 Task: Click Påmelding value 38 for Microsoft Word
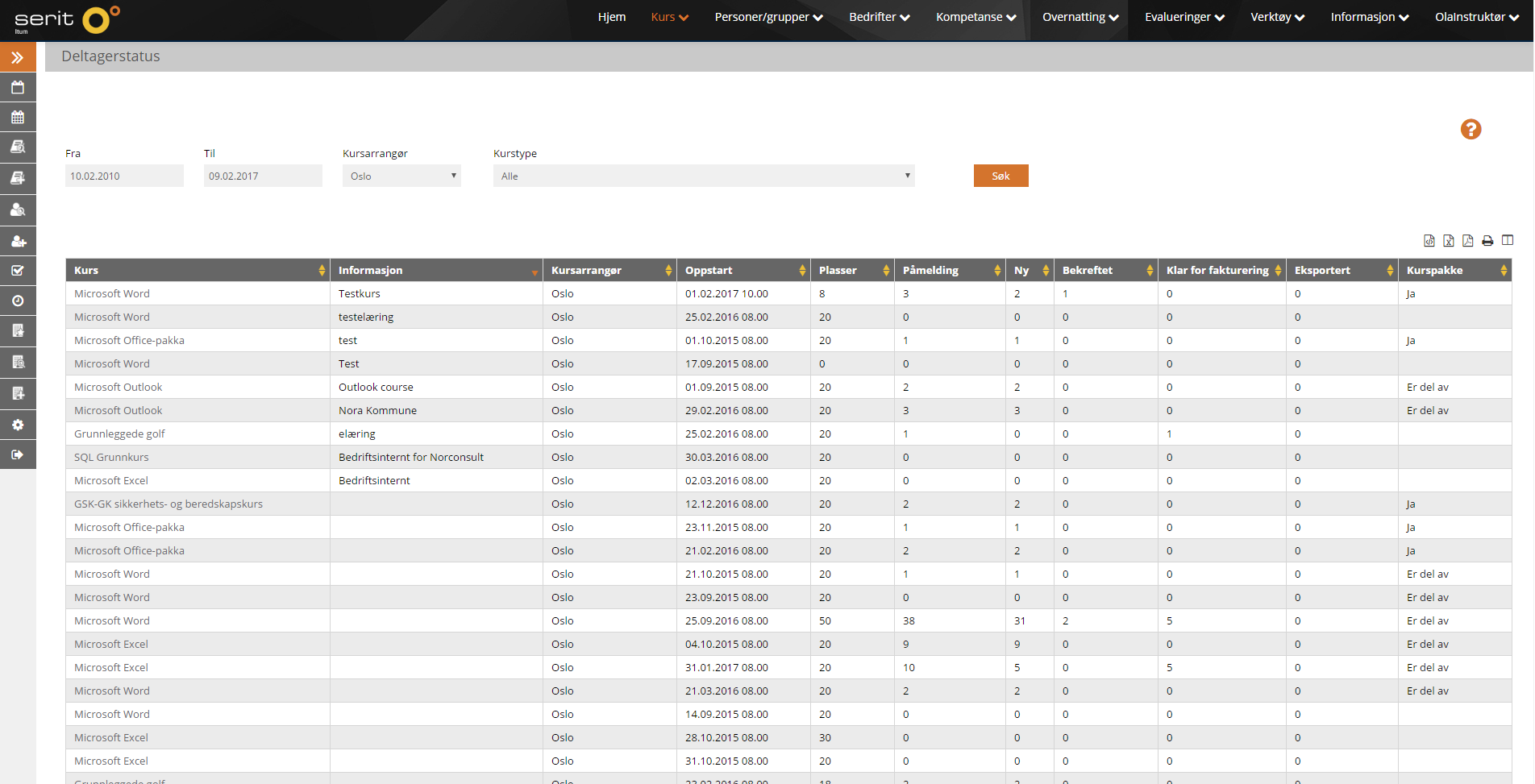click(909, 620)
